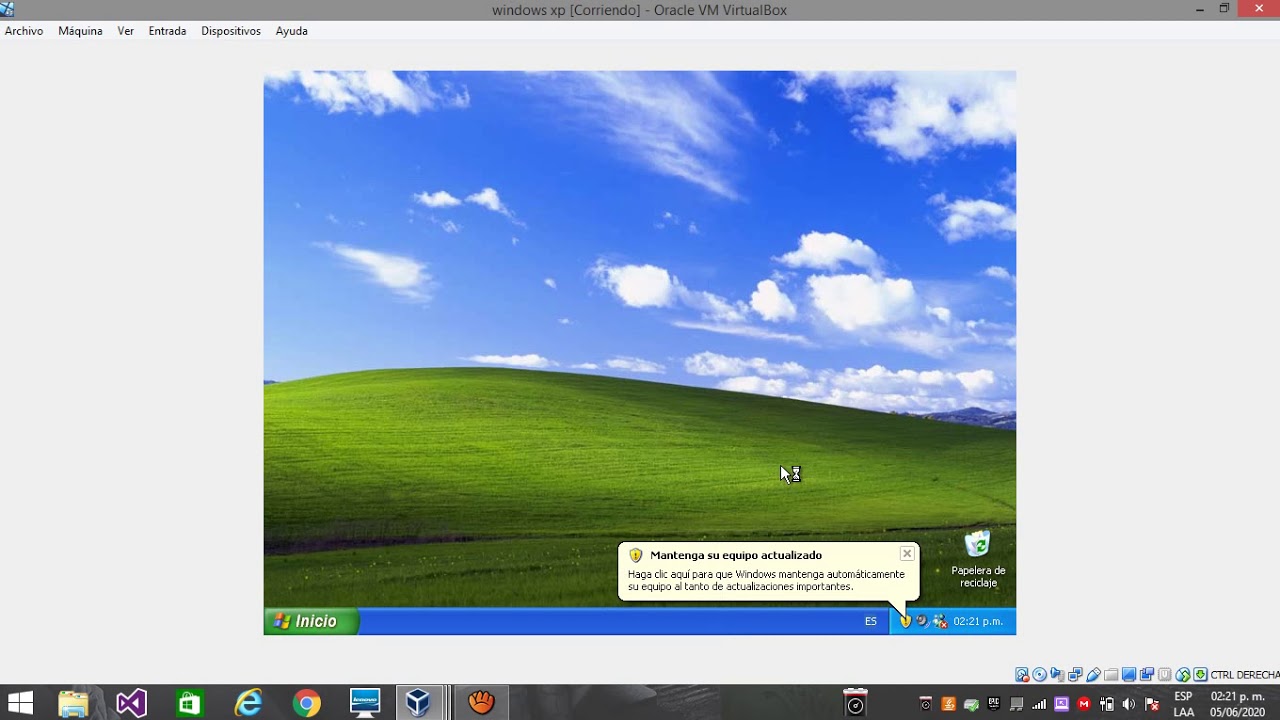The width and height of the screenshot is (1280, 720).
Task: Click the purple laptop icon in host tray
Action: click(x=1062, y=704)
